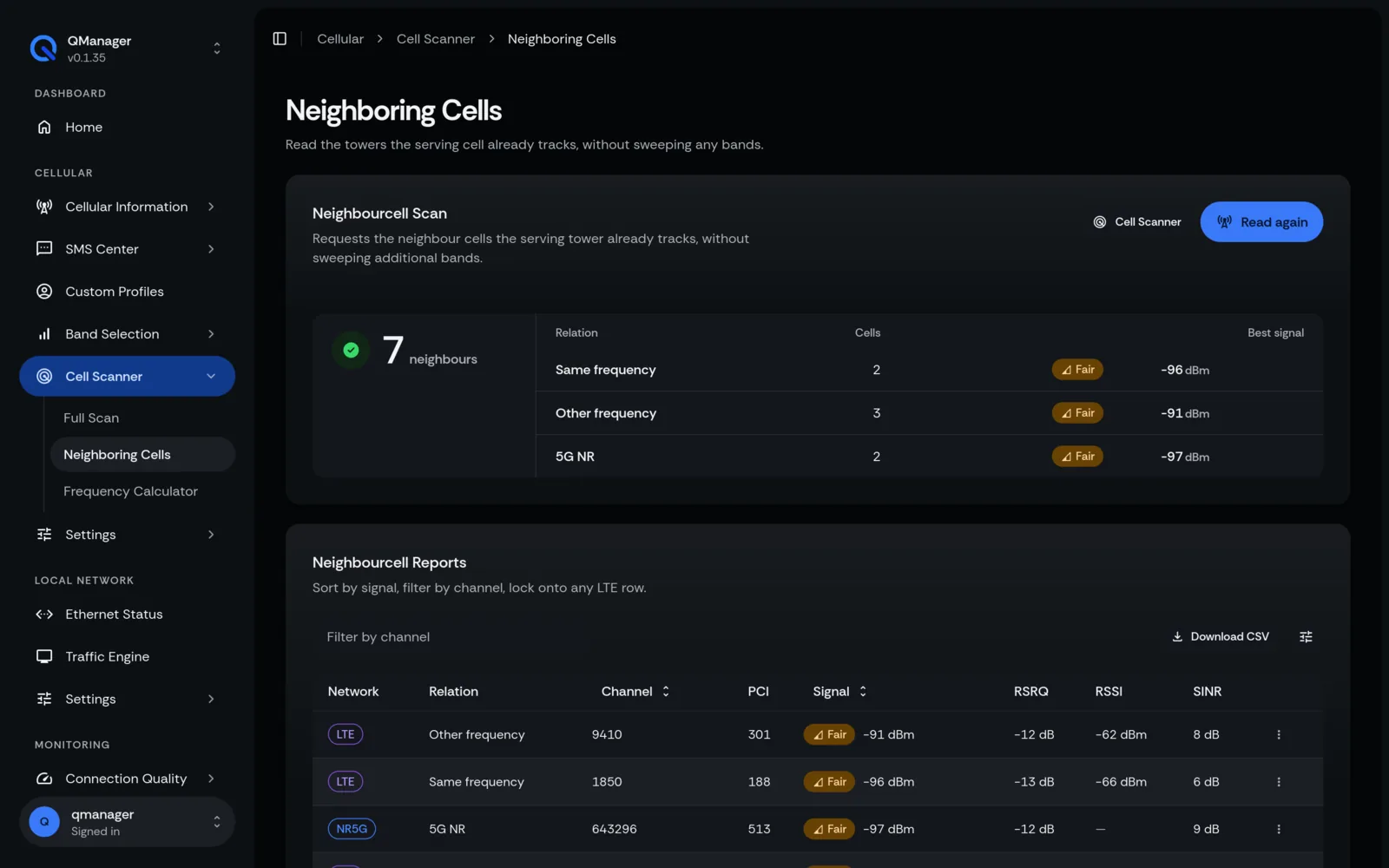Screen dimensions: 1389x868
Task: Open the Full Scan subpage
Action: pos(142,418)
